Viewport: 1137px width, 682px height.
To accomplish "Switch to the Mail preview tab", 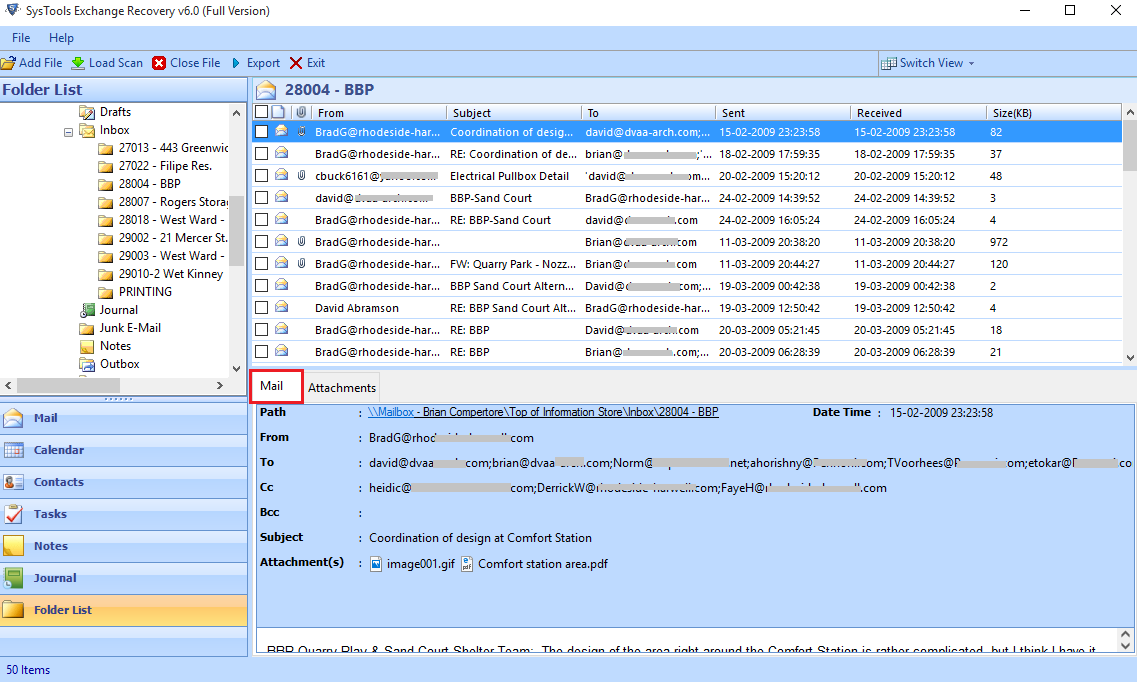I will (x=276, y=386).
